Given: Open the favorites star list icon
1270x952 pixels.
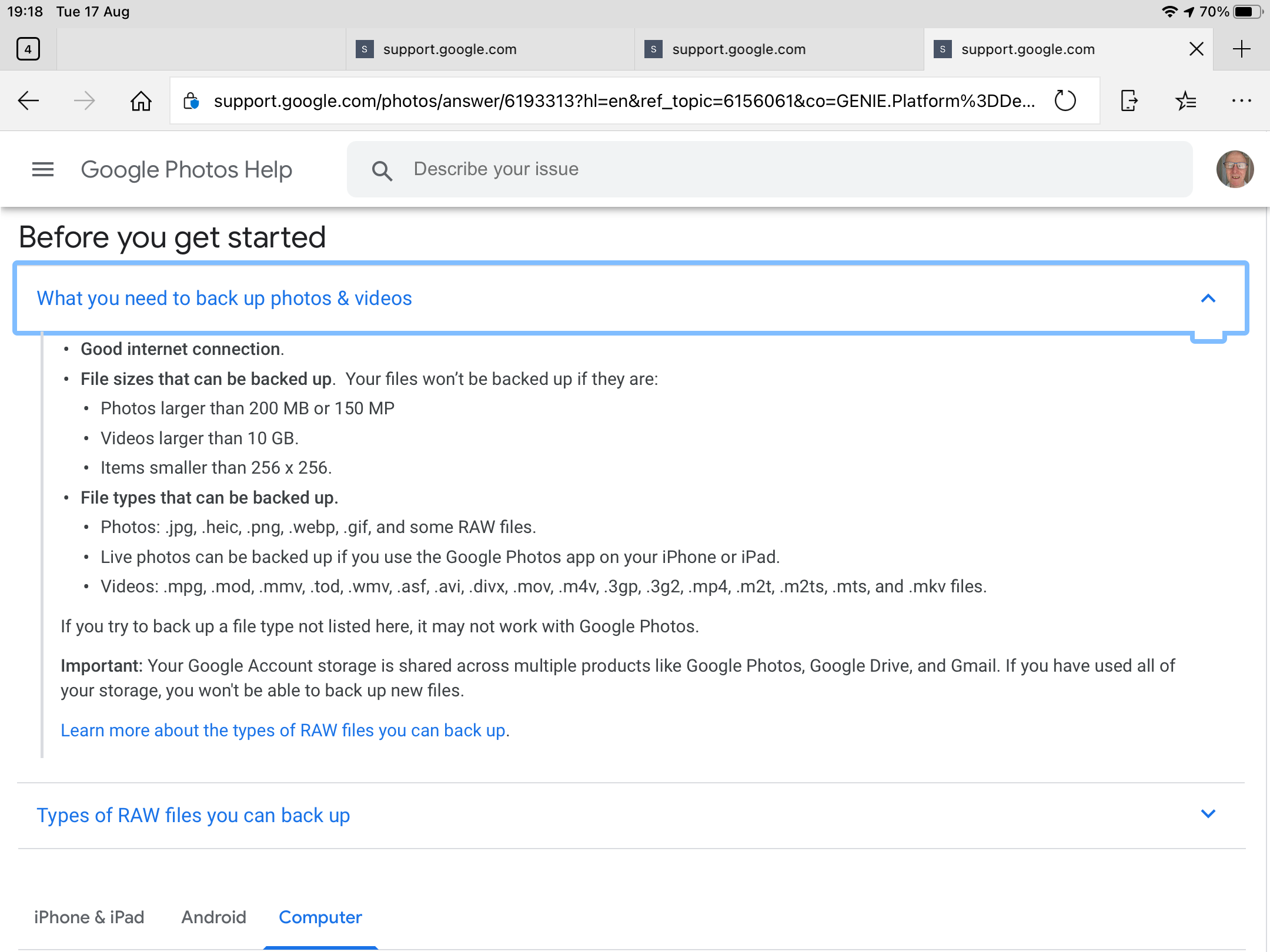Looking at the screenshot, I should [1185, 101].
